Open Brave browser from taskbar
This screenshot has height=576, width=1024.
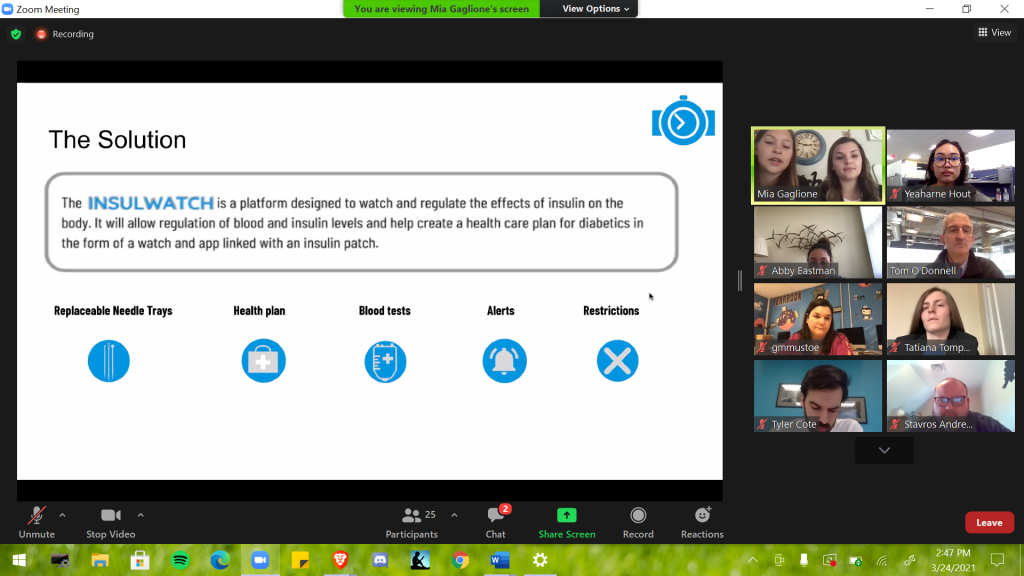340,560
